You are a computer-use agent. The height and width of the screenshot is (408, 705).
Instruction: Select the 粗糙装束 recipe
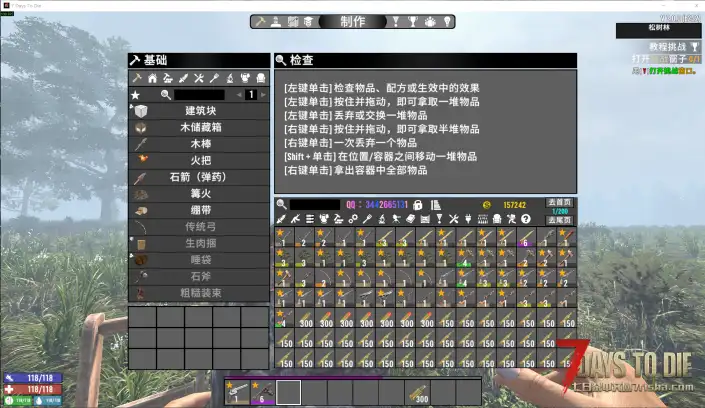click(x=199, y=293)
